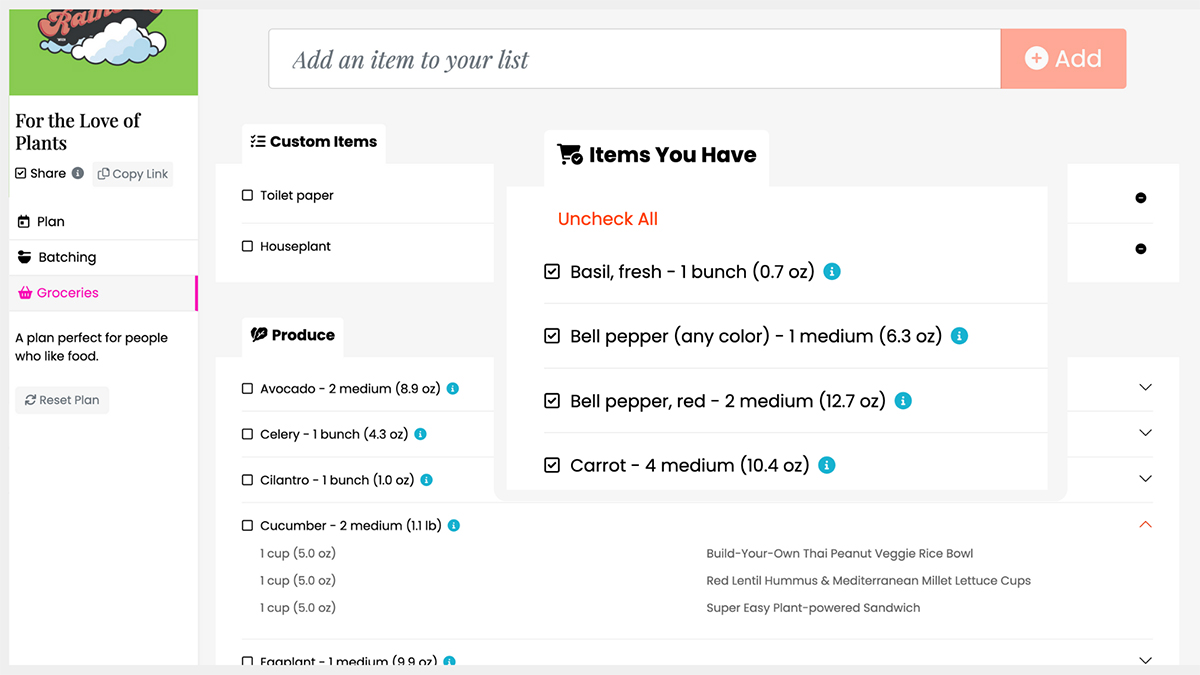Click info icon next to Cucumber
This screenshot has width=1200, height=675.
click(x=454, y=525)
